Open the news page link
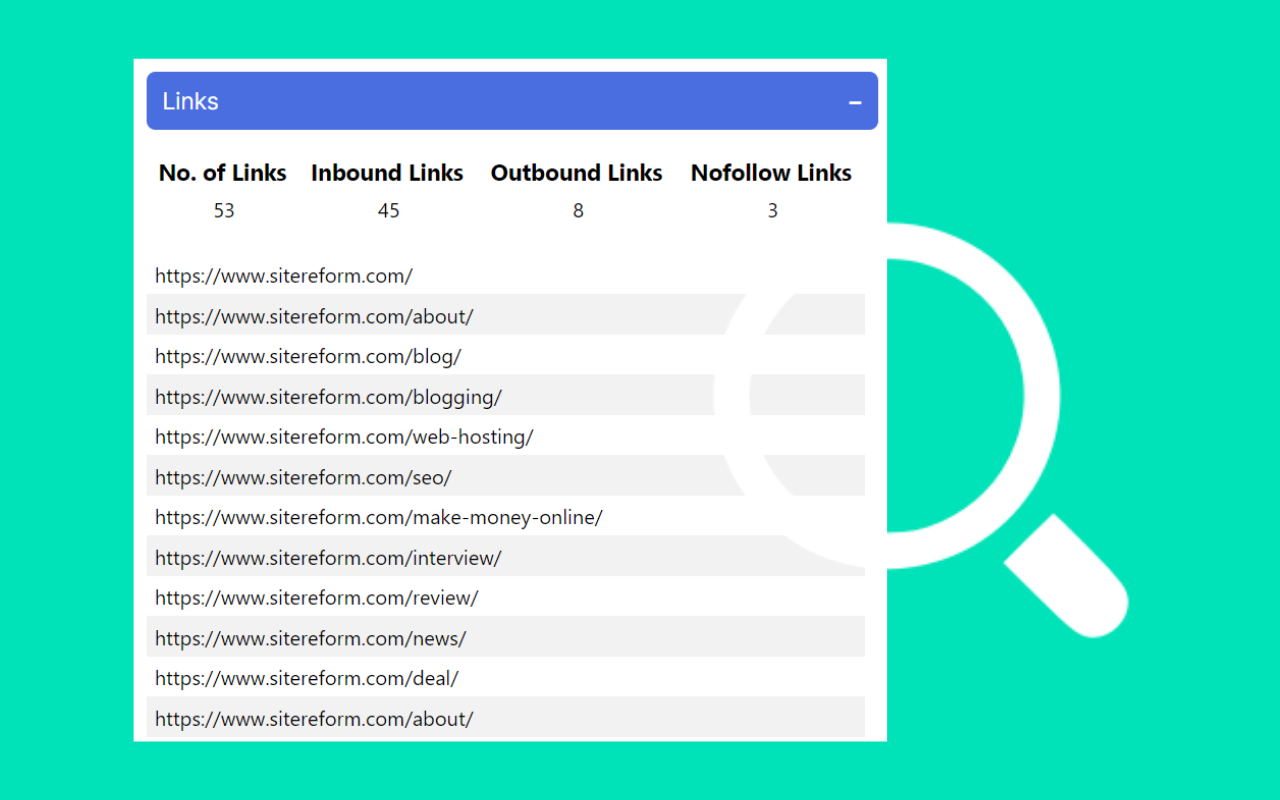The image size is (1280, 800). point(310,638)
